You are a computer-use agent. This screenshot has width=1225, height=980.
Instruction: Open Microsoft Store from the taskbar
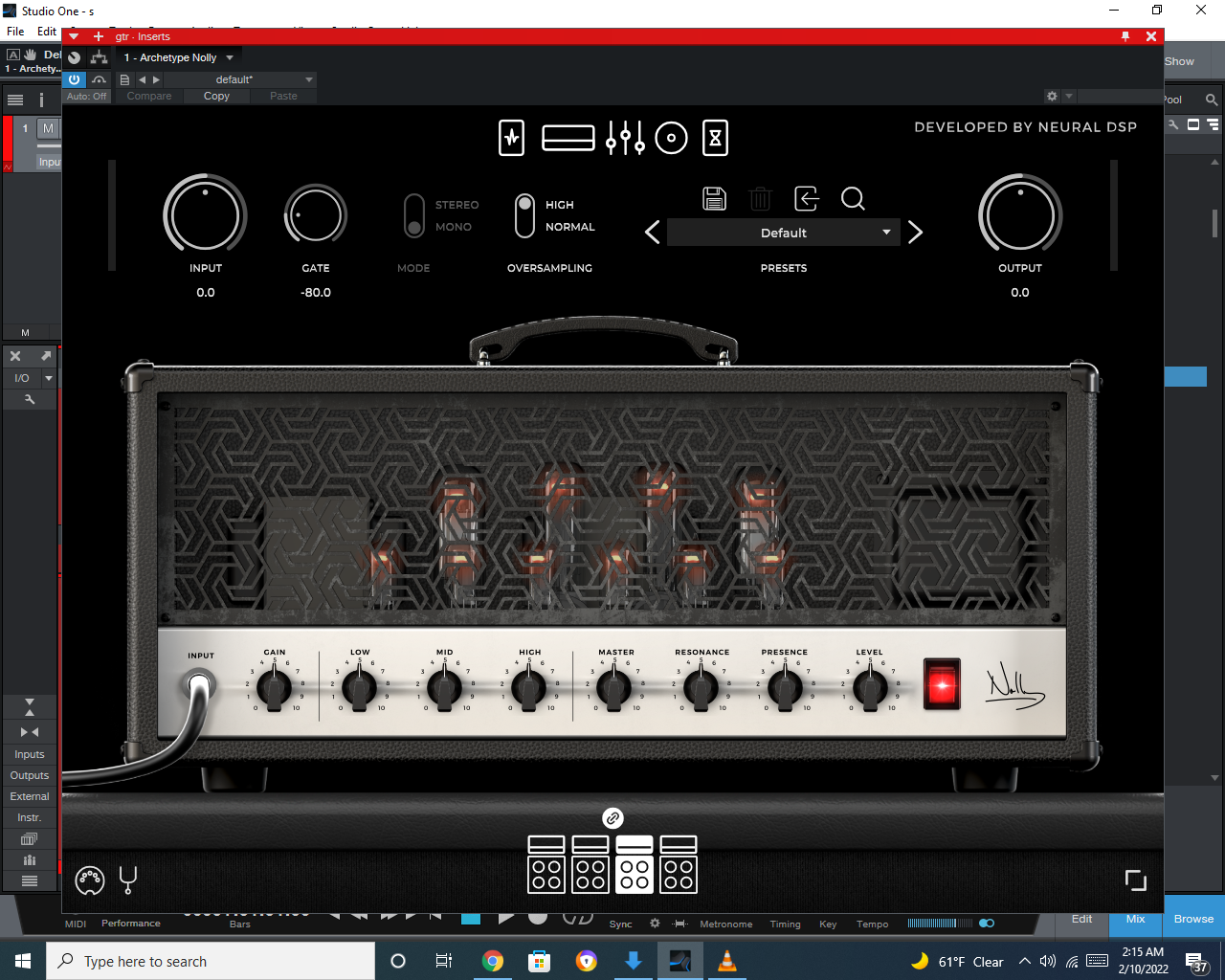pyautogui.click(x=540, y=961)
